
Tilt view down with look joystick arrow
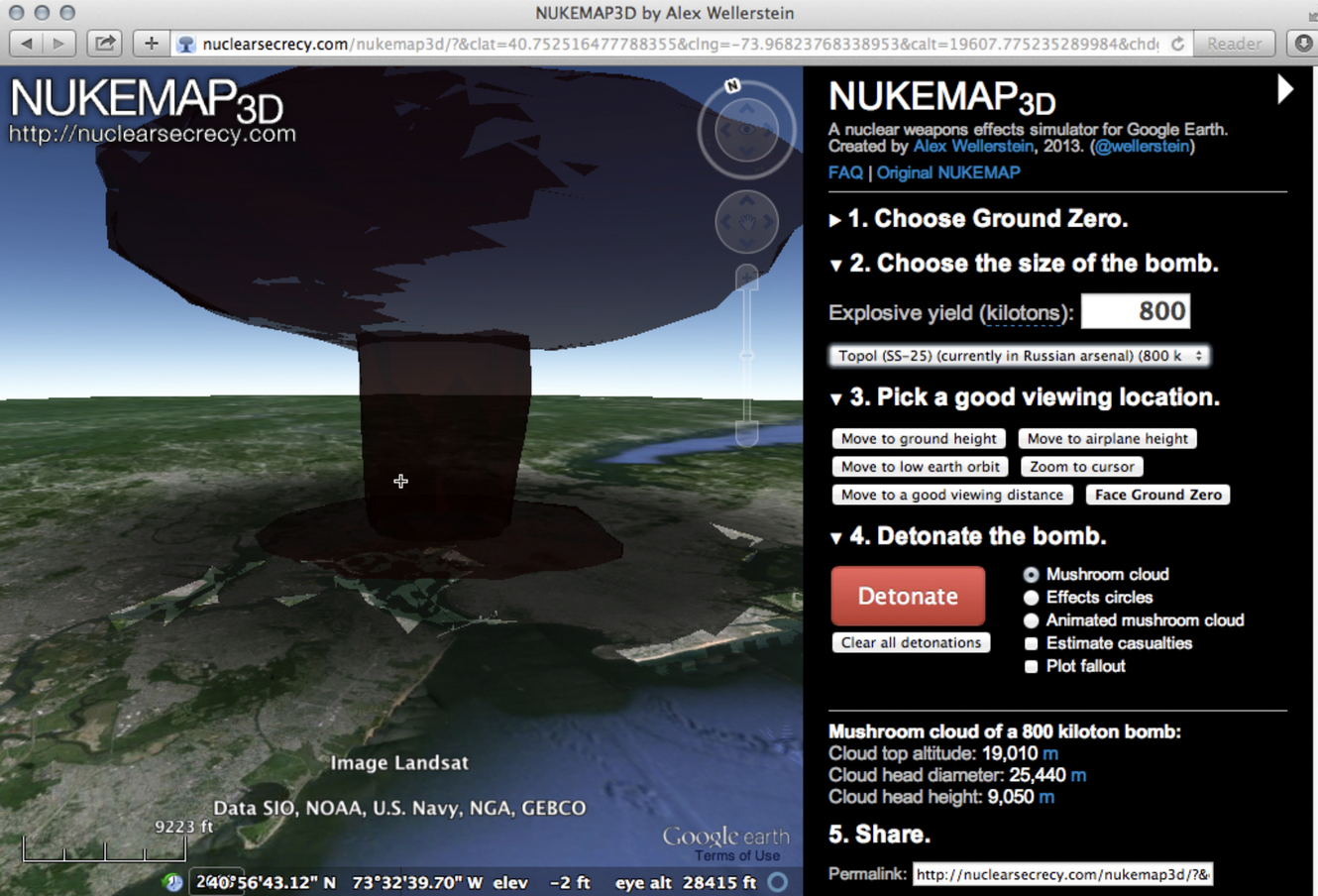[746, 152]
